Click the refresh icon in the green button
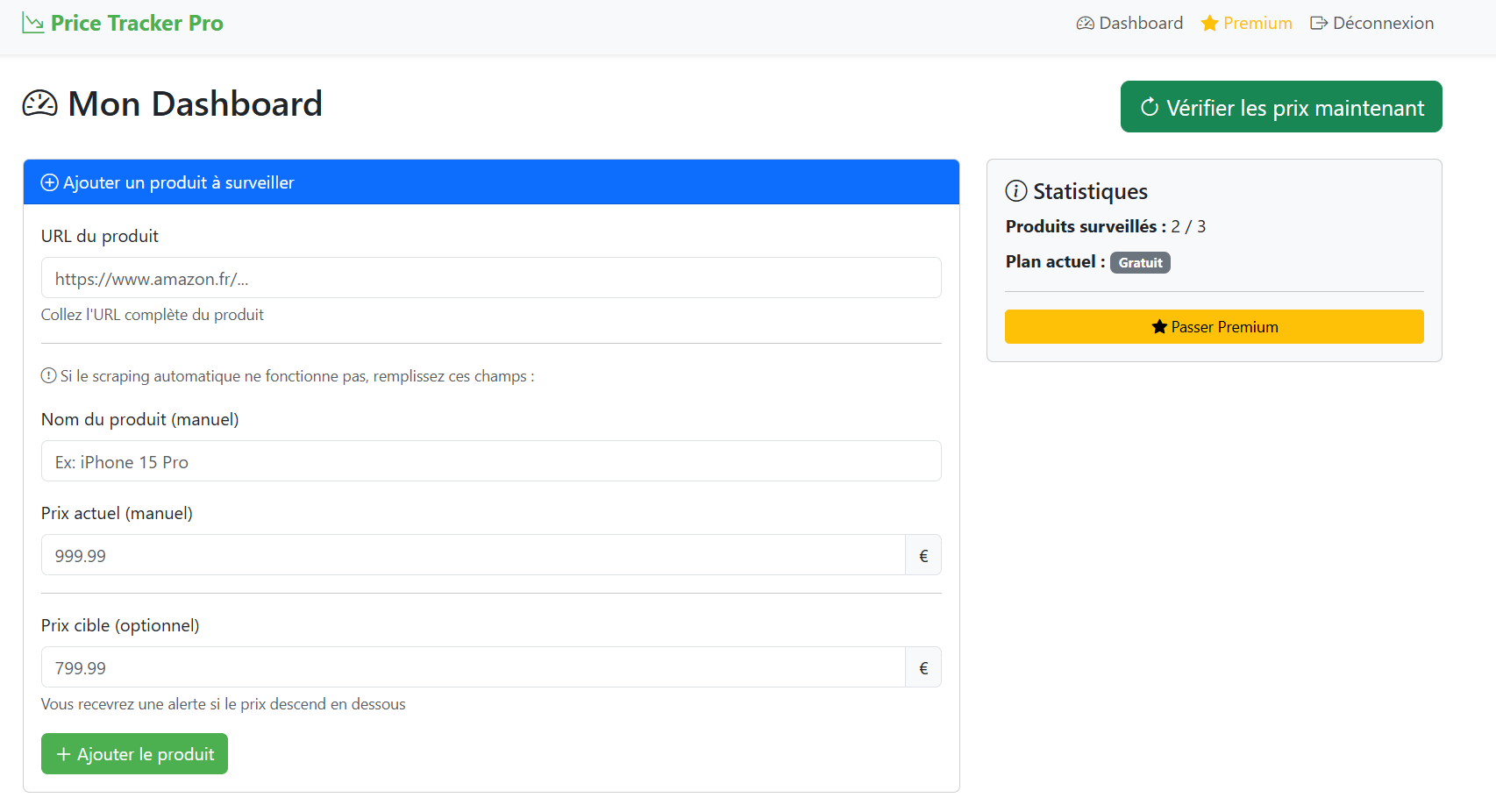 tap(1149, 107)
